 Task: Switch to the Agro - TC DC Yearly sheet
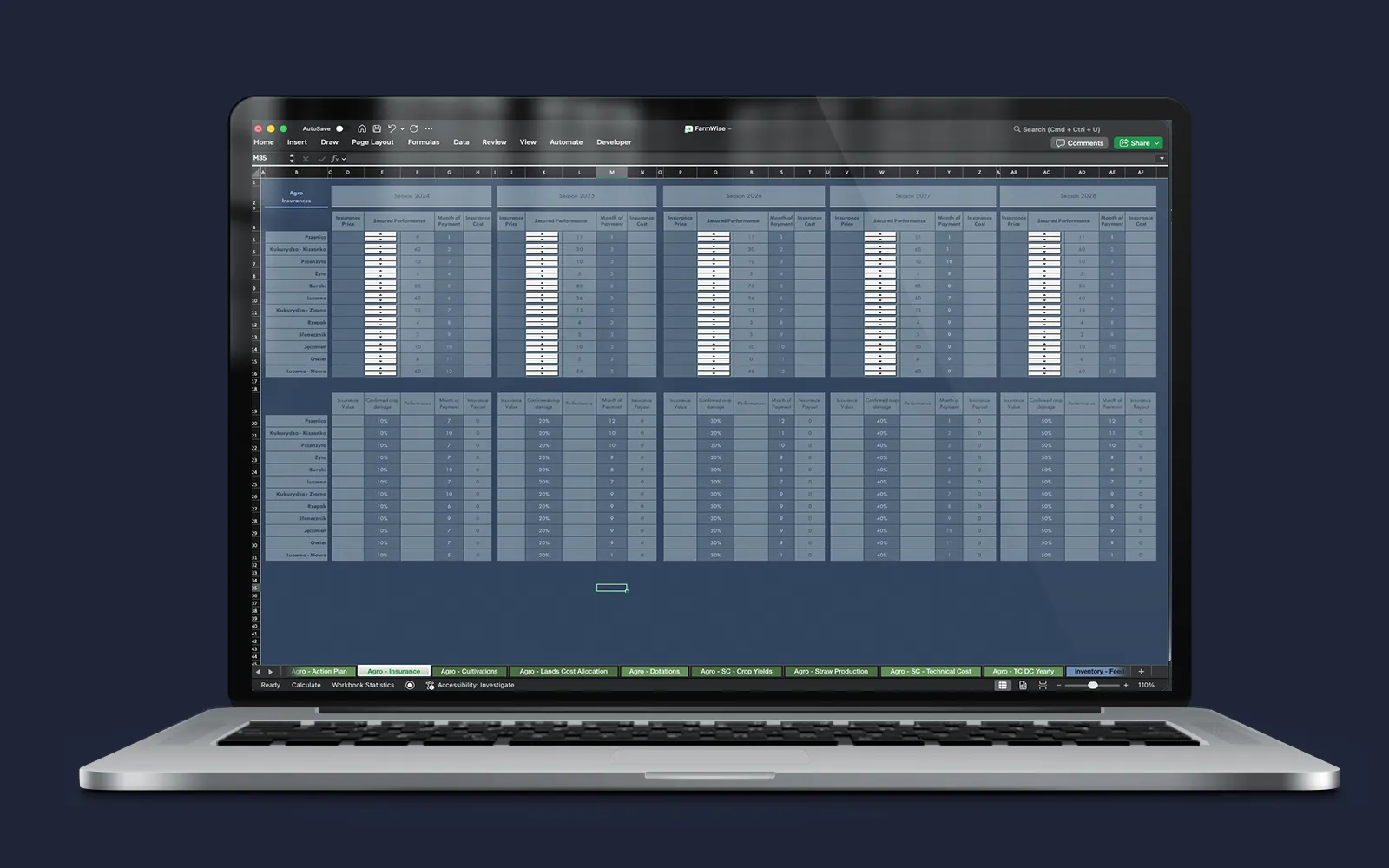(x=1023, y=671)
